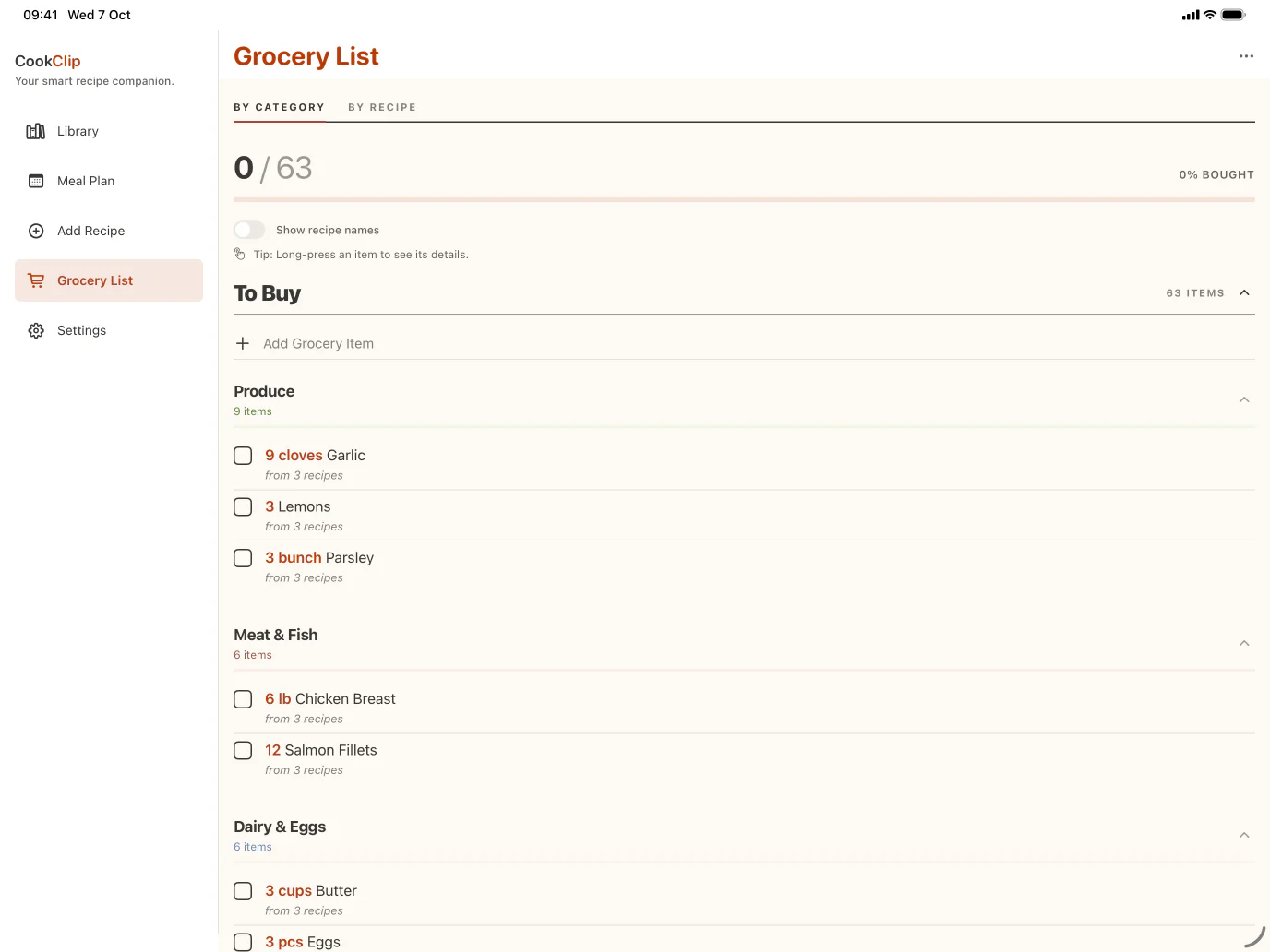Click the plus icon beside Add Grocery Item
1270x952 pixels.
click(x=243, y=343)
